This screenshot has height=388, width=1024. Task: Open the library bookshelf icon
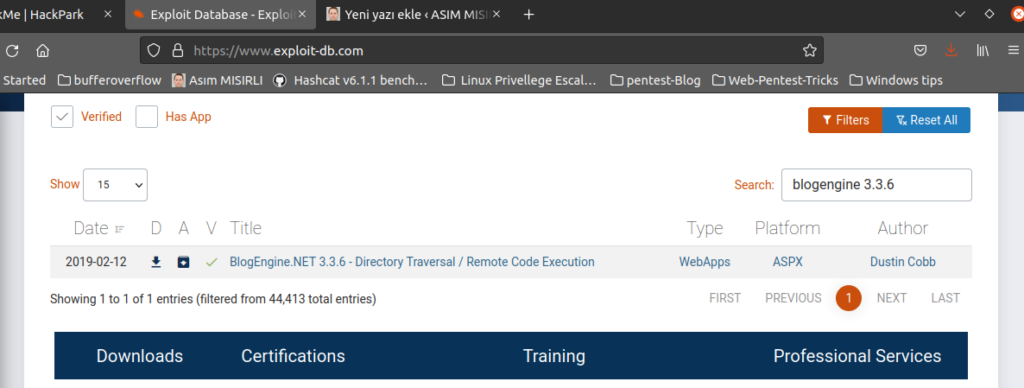click(x=983, y=50)
